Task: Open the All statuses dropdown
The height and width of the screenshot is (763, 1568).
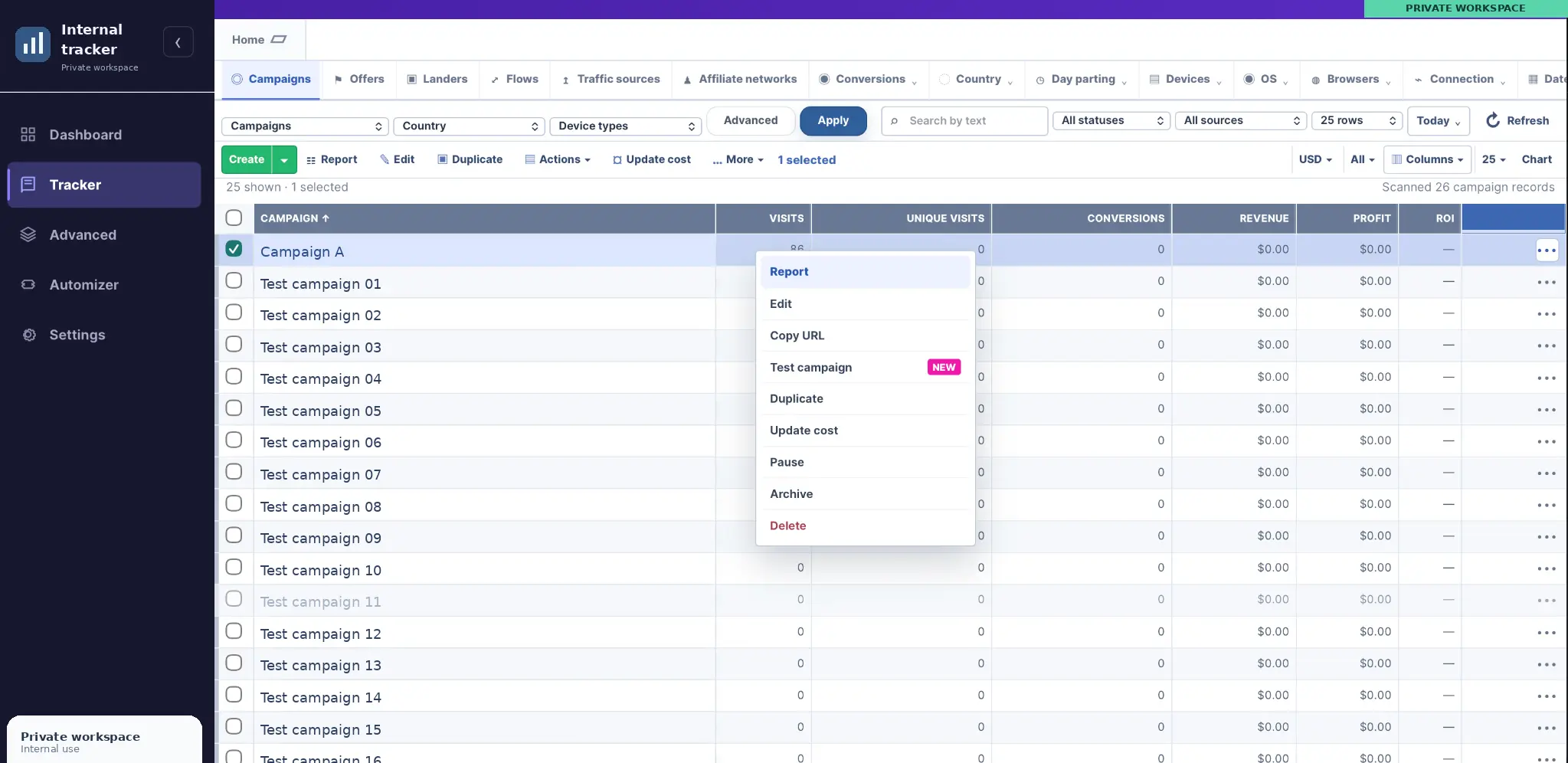Action: click(x=1111, y=120)
